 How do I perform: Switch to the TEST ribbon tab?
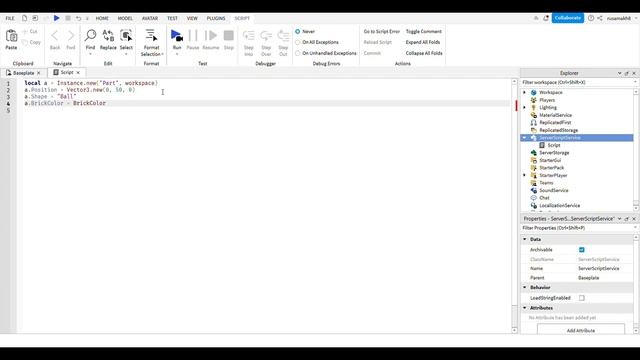[x=172, y=18]
